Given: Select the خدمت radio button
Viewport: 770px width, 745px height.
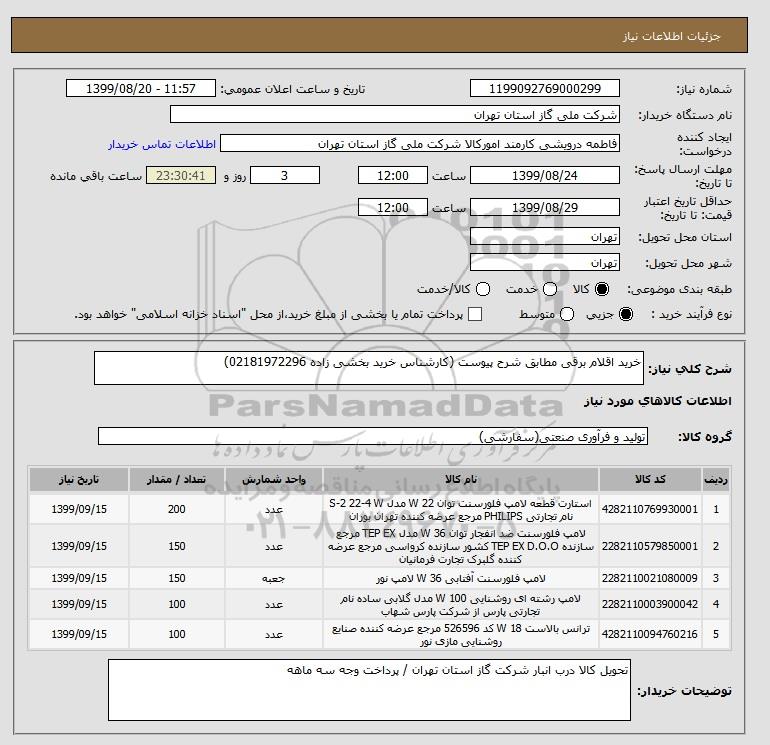Looking at the screenshot, I should click(550, 289).
